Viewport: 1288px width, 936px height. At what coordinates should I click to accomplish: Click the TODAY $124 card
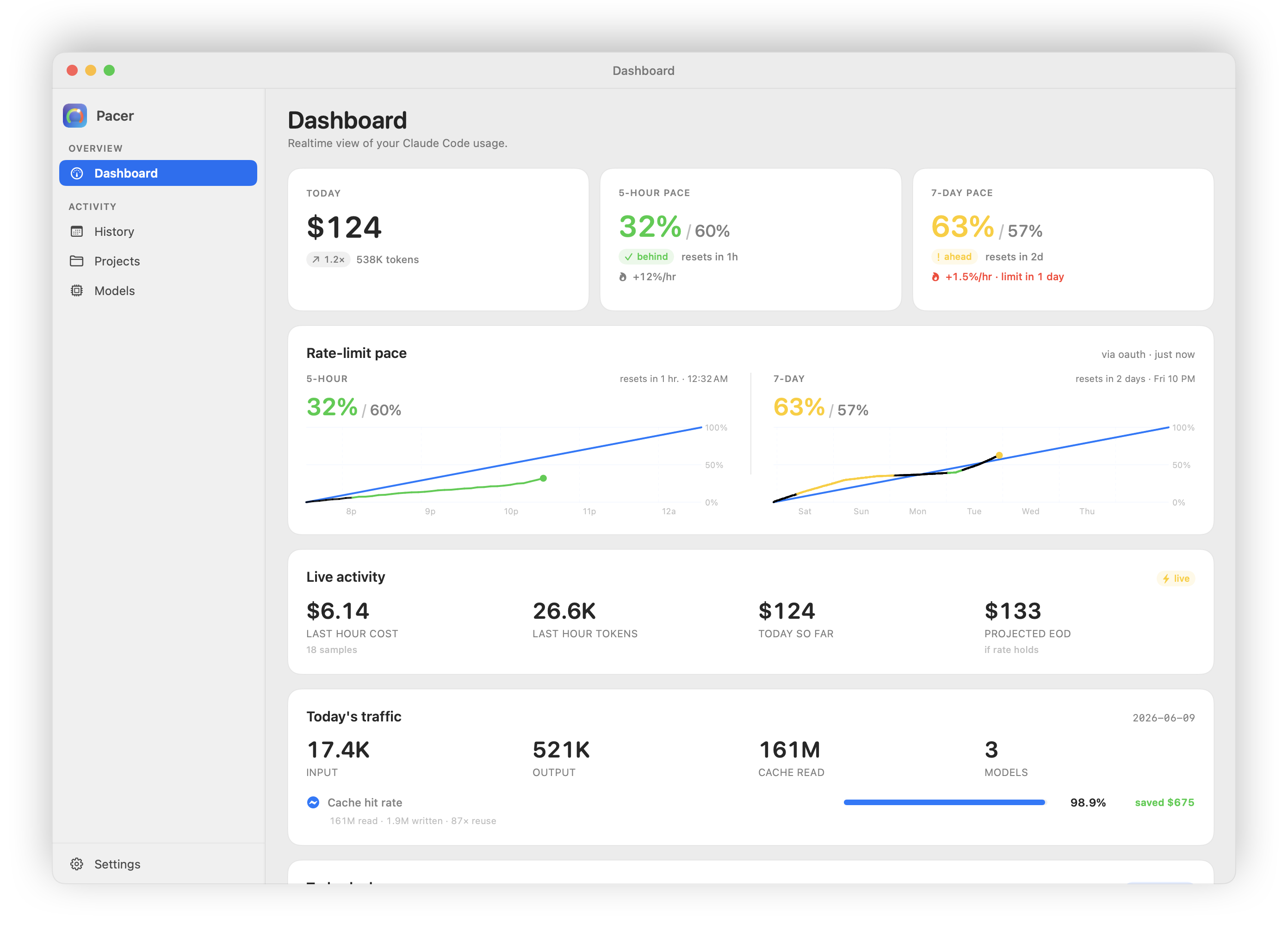coord(438,240)
